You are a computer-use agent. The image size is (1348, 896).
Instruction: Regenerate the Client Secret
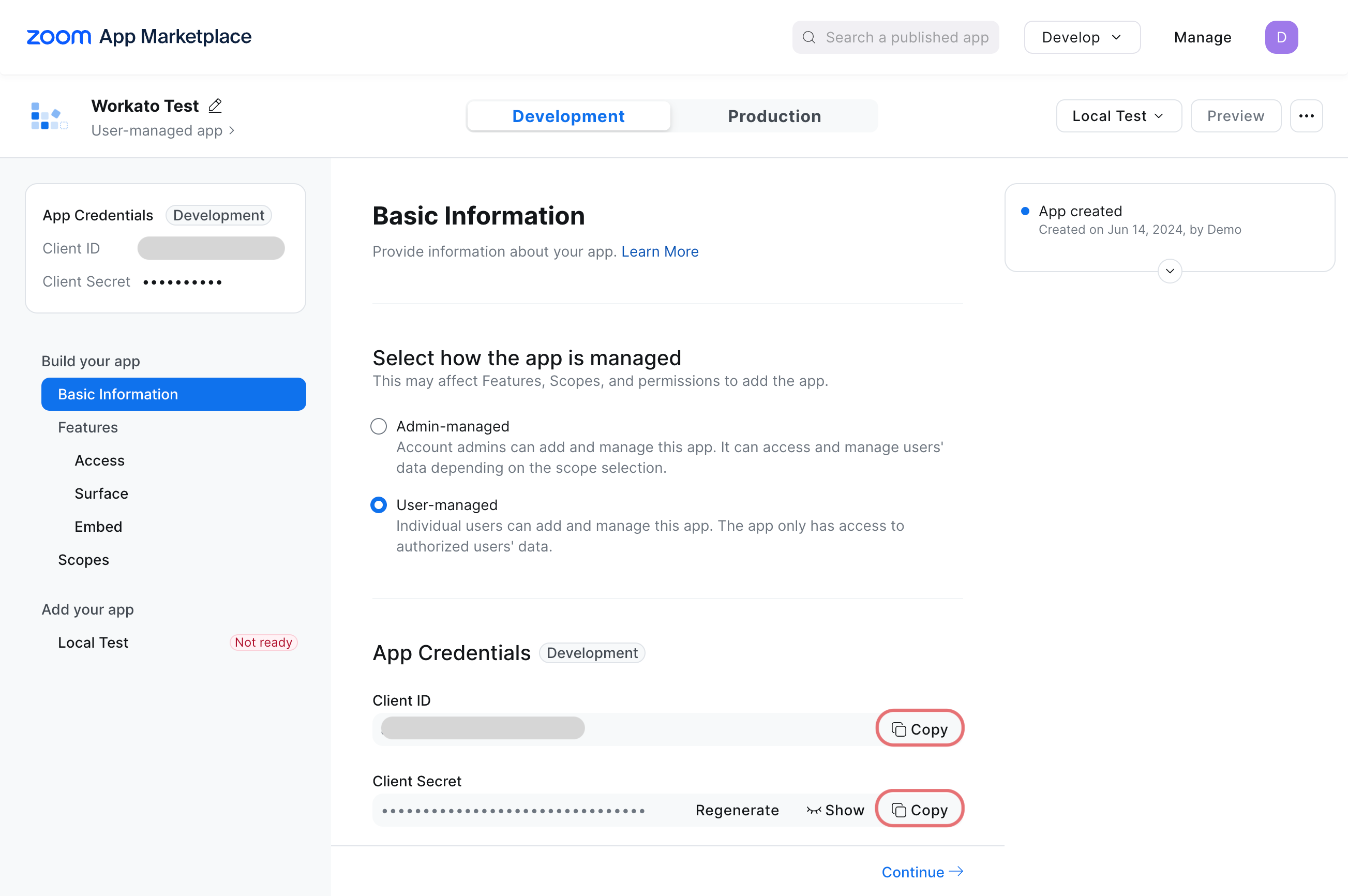coord(737,810)
